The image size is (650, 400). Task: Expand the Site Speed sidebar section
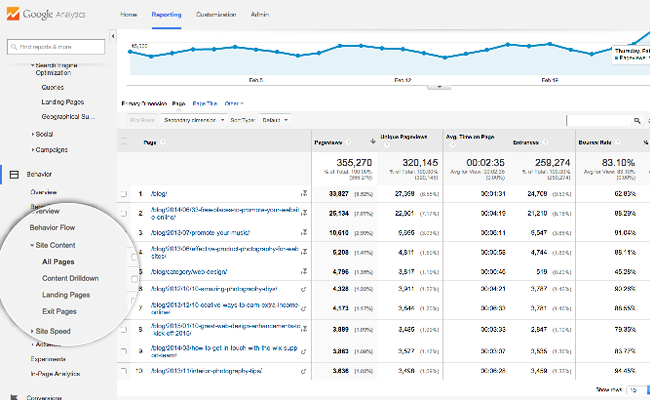53,330
